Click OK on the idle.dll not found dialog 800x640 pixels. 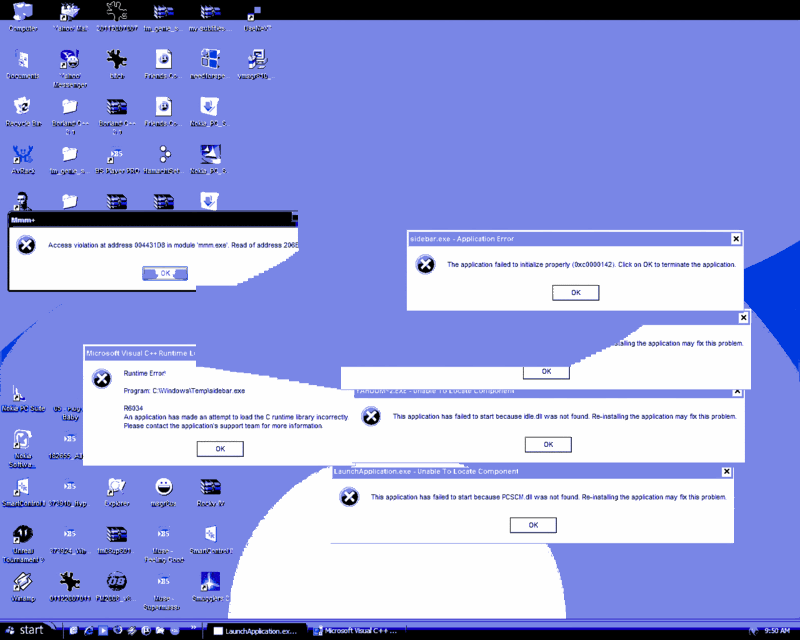click(548, 444)
